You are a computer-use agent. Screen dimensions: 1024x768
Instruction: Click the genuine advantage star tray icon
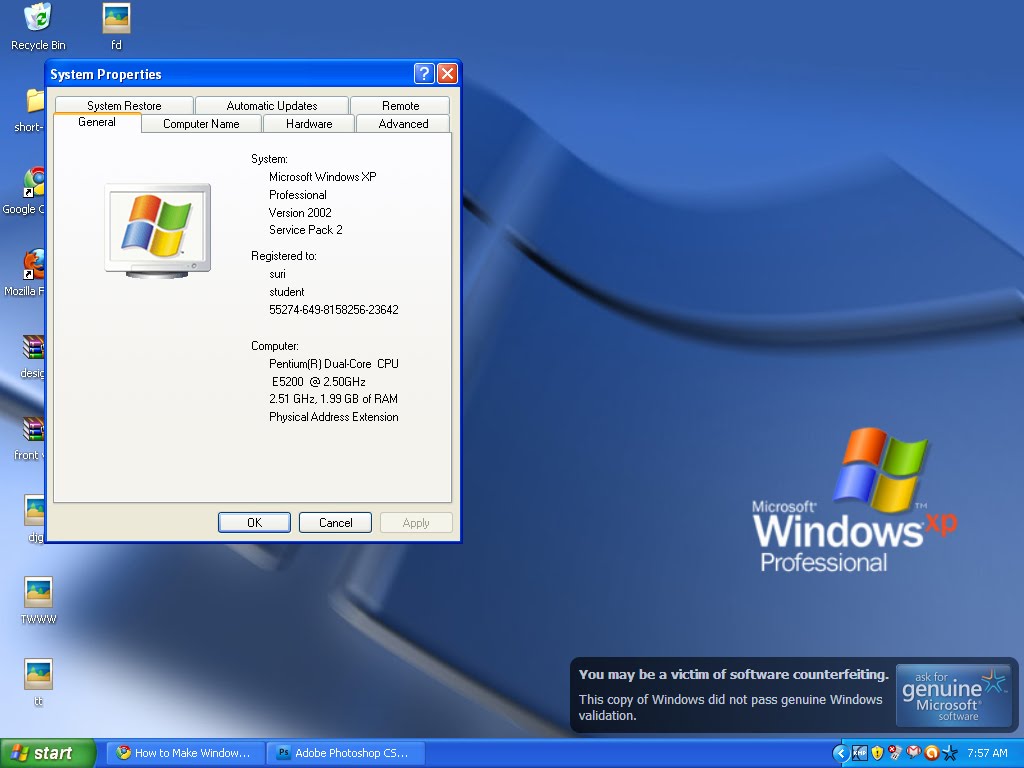point(950,753)
